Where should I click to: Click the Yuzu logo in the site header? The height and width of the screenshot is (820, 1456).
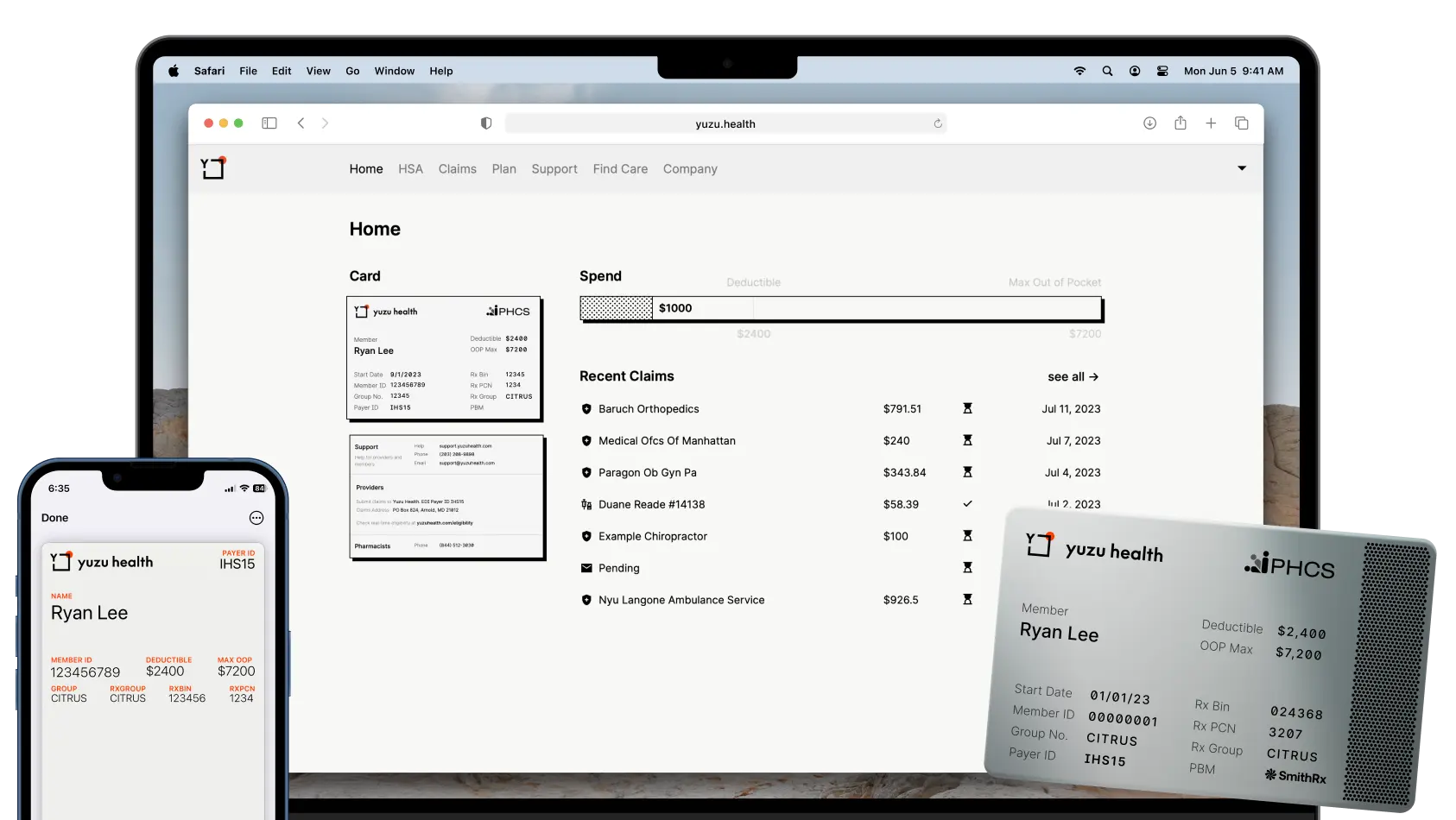213,167
